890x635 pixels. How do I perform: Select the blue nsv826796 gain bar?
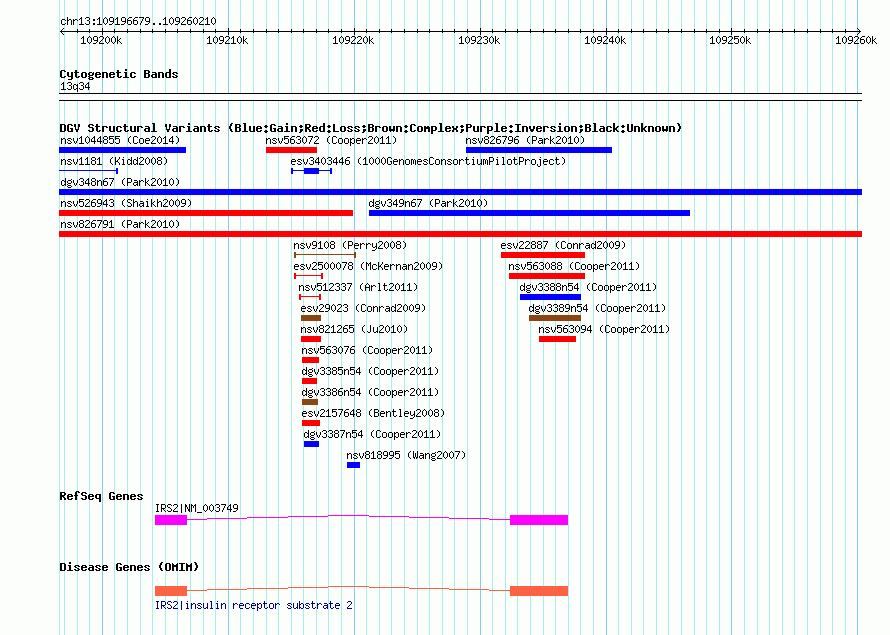(539, 150)
